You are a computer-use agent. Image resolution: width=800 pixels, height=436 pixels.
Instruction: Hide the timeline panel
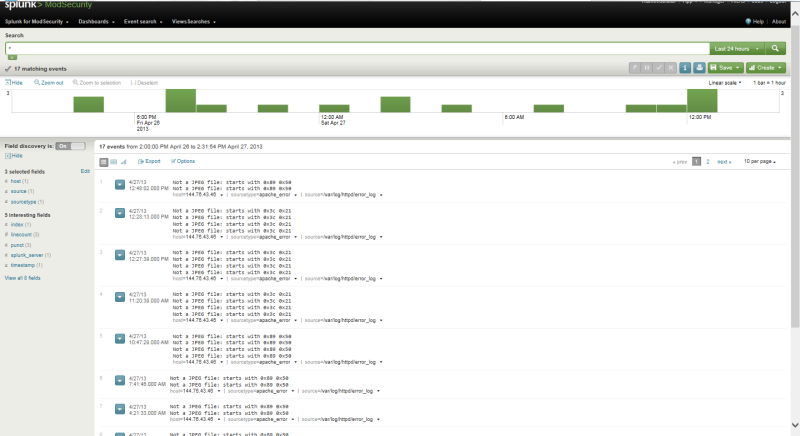coord(14,83)
